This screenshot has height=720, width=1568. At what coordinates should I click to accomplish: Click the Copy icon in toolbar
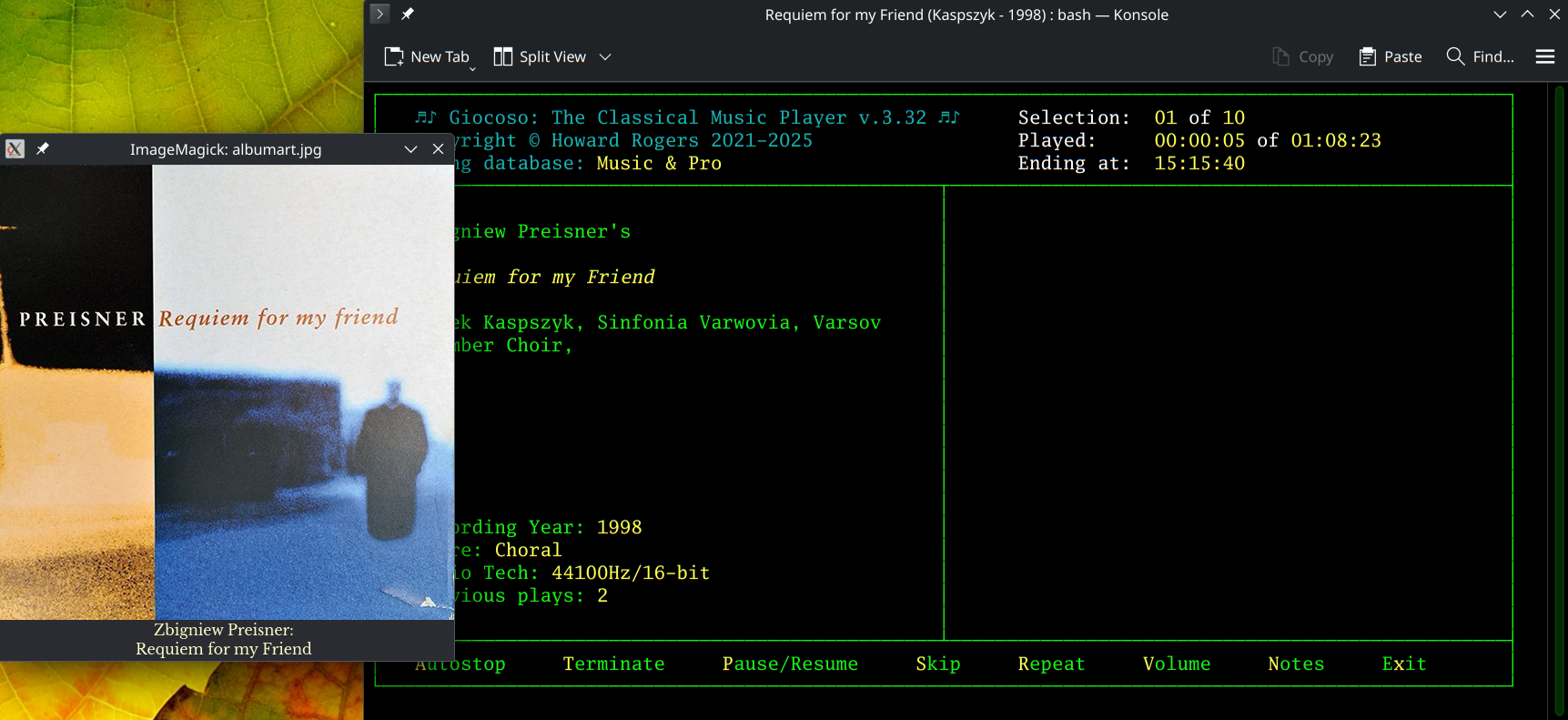coord(1280,56)
